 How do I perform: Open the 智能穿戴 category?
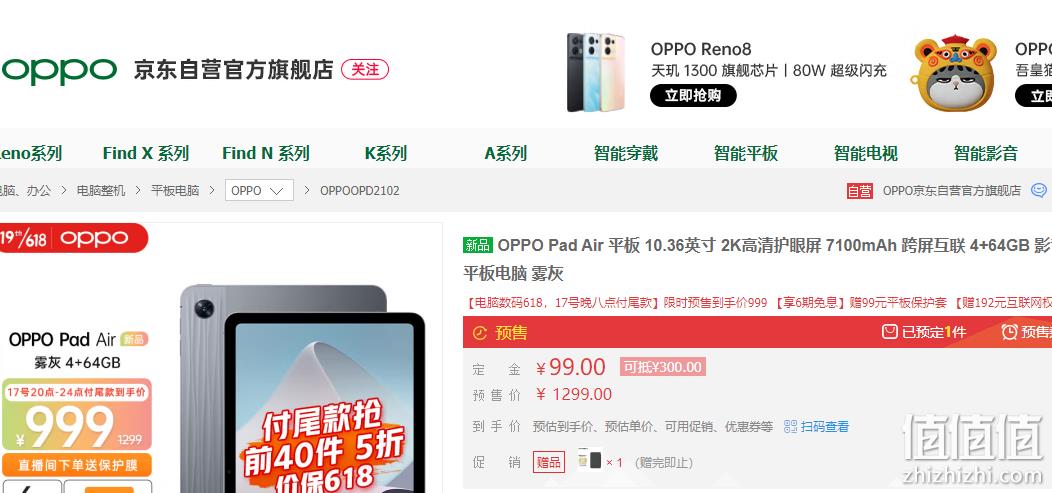[x=626, y=154]
